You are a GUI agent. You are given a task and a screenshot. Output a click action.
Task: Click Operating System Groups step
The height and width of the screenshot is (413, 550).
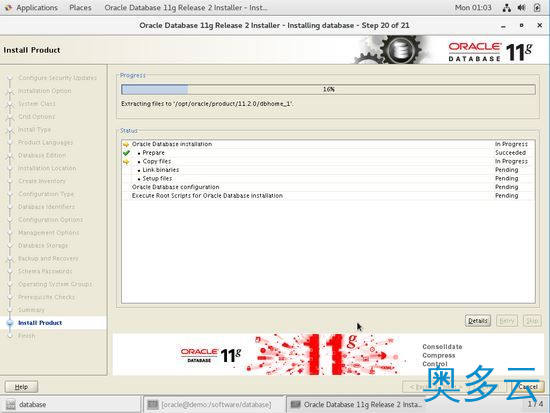(x=55, y=284)
